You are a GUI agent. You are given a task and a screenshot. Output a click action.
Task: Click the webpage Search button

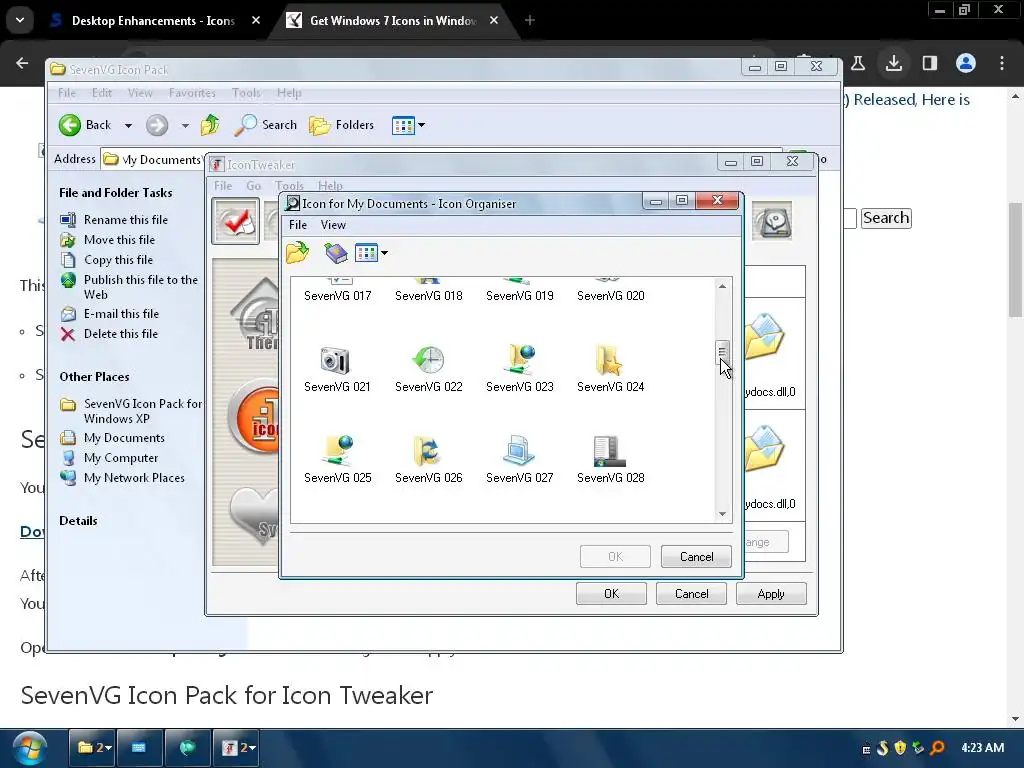(x=886, y=217)
